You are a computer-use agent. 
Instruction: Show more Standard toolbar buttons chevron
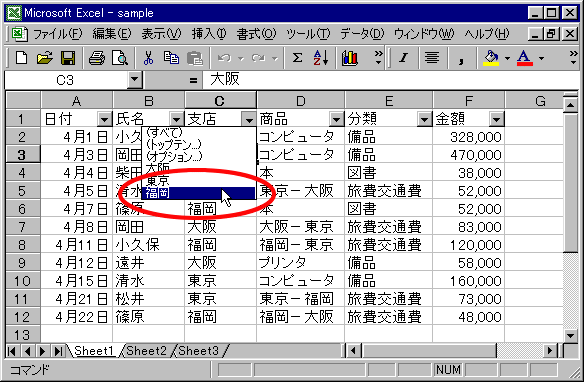point(378,58)
